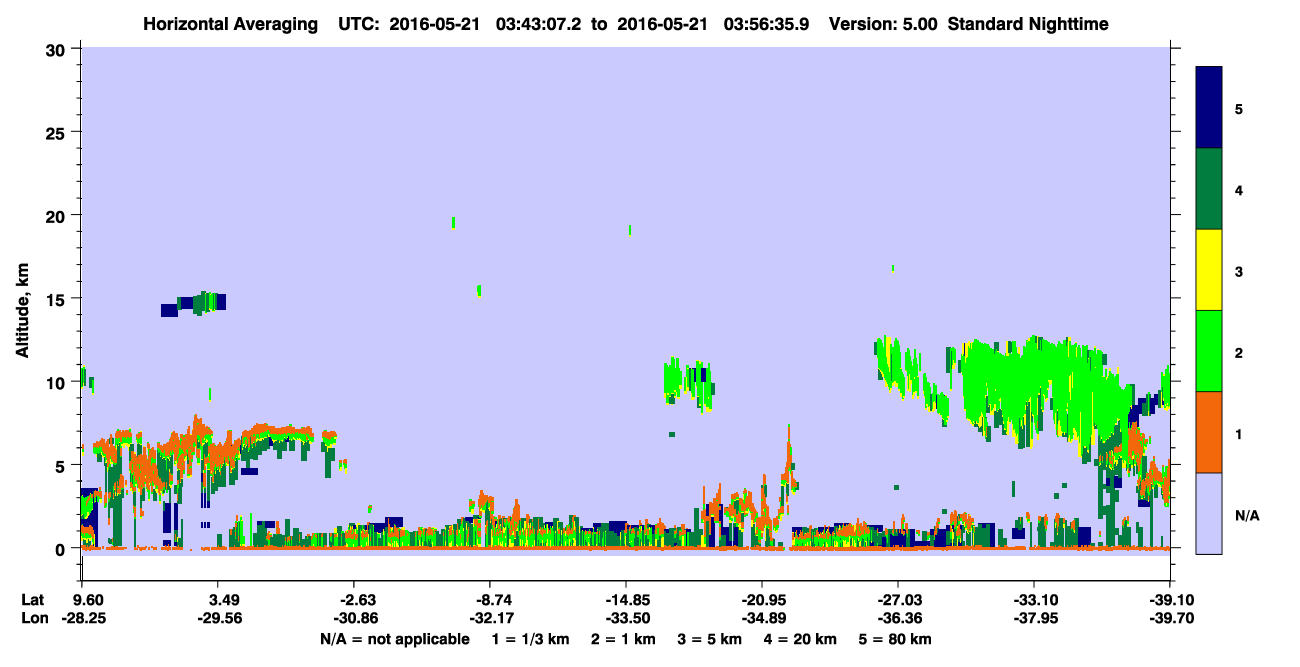Click latitude value '-14.85'

click(626, 600)
